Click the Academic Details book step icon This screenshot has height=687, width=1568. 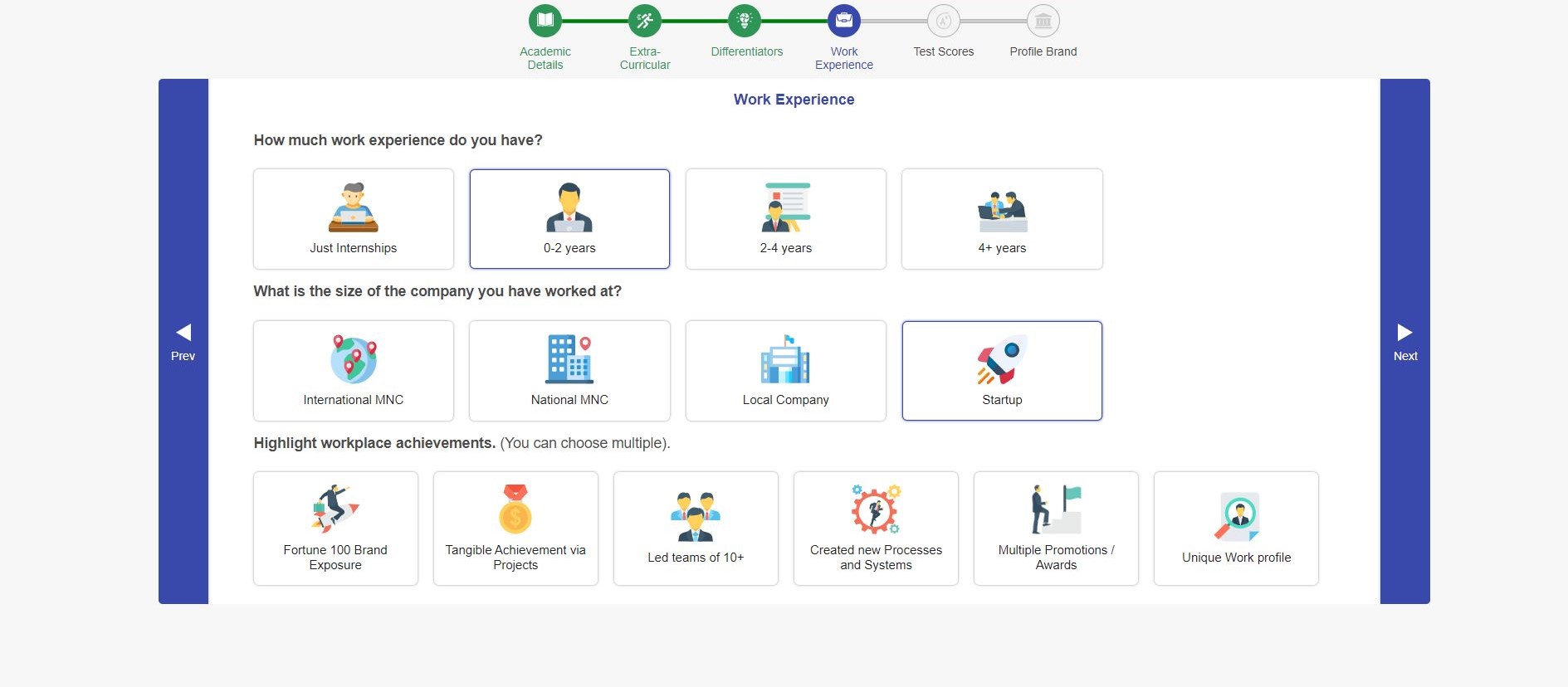pos(545,21)
